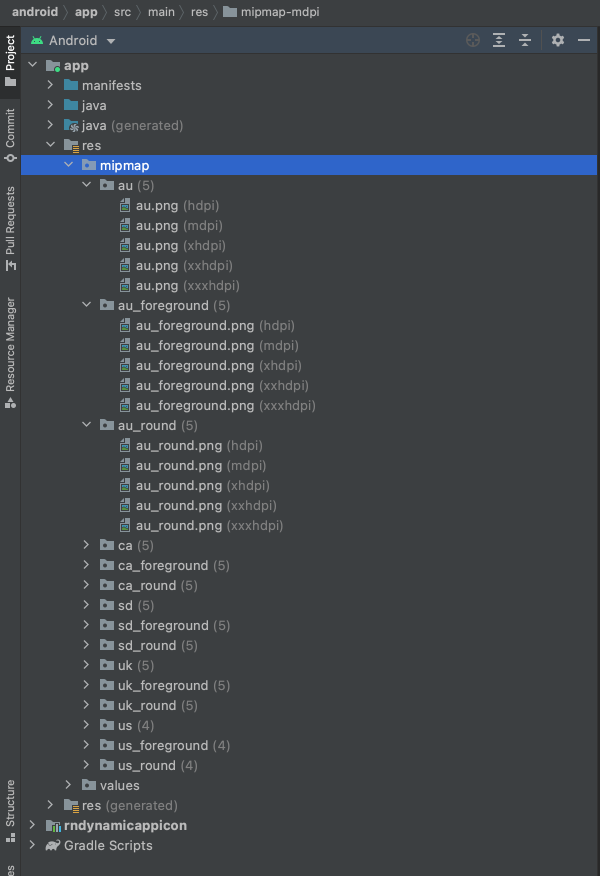Viewport: 600px width, 876px height.
Task: Open the Pull Requests side tab
Action: (x=10, y=228)
